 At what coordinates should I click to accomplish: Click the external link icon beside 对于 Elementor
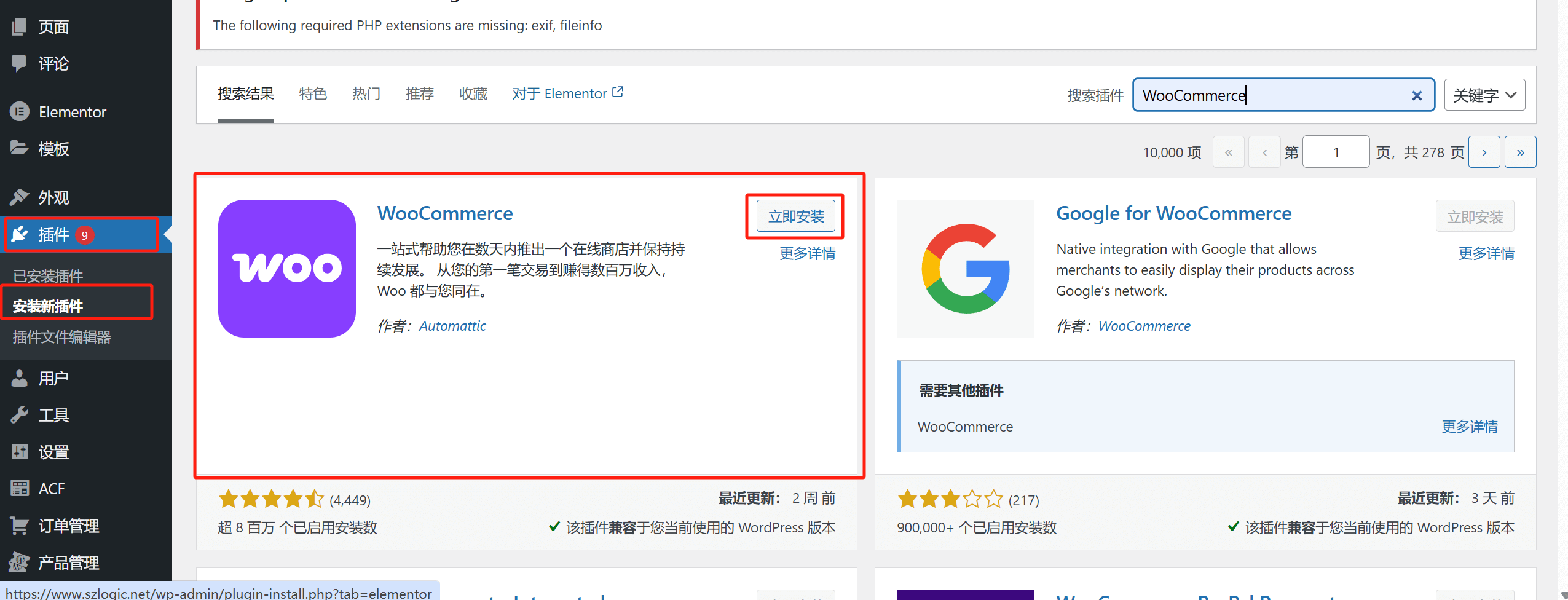coord(618,92)
